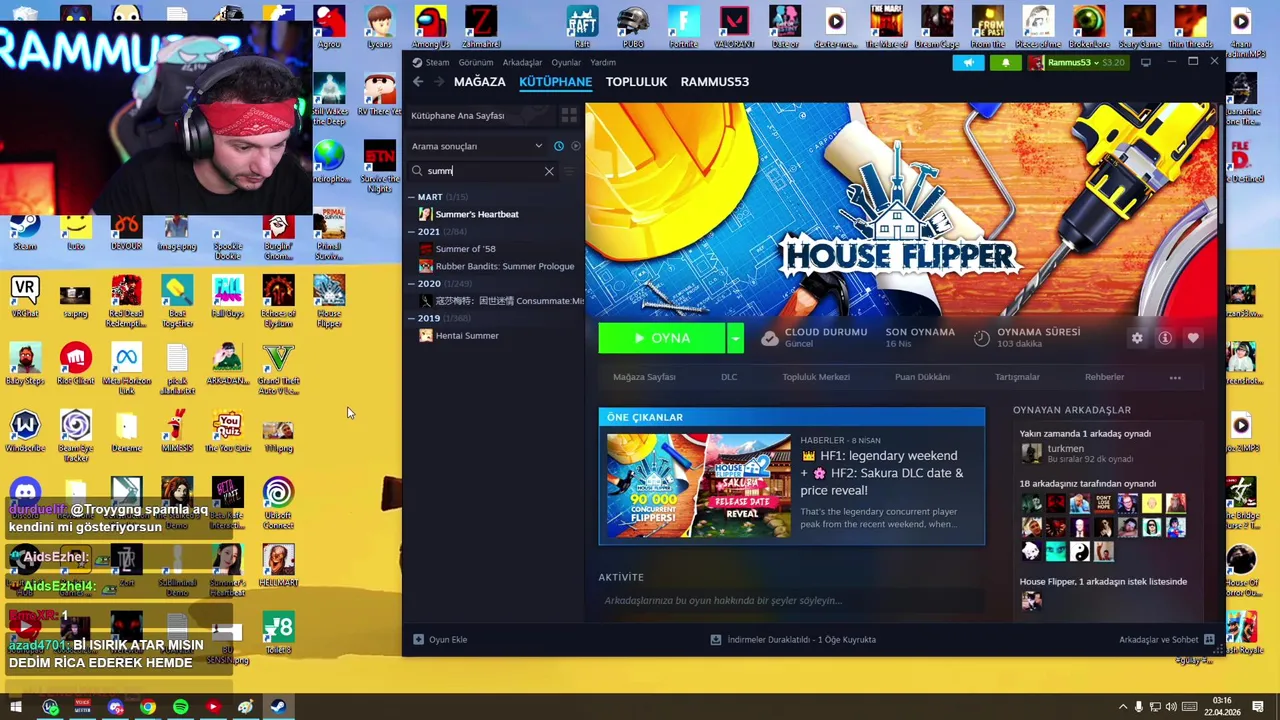Viewport: 1280px width, 720px height.
Task: Open the Topluluk Merkezi link
Action: [x=816, y=377]
